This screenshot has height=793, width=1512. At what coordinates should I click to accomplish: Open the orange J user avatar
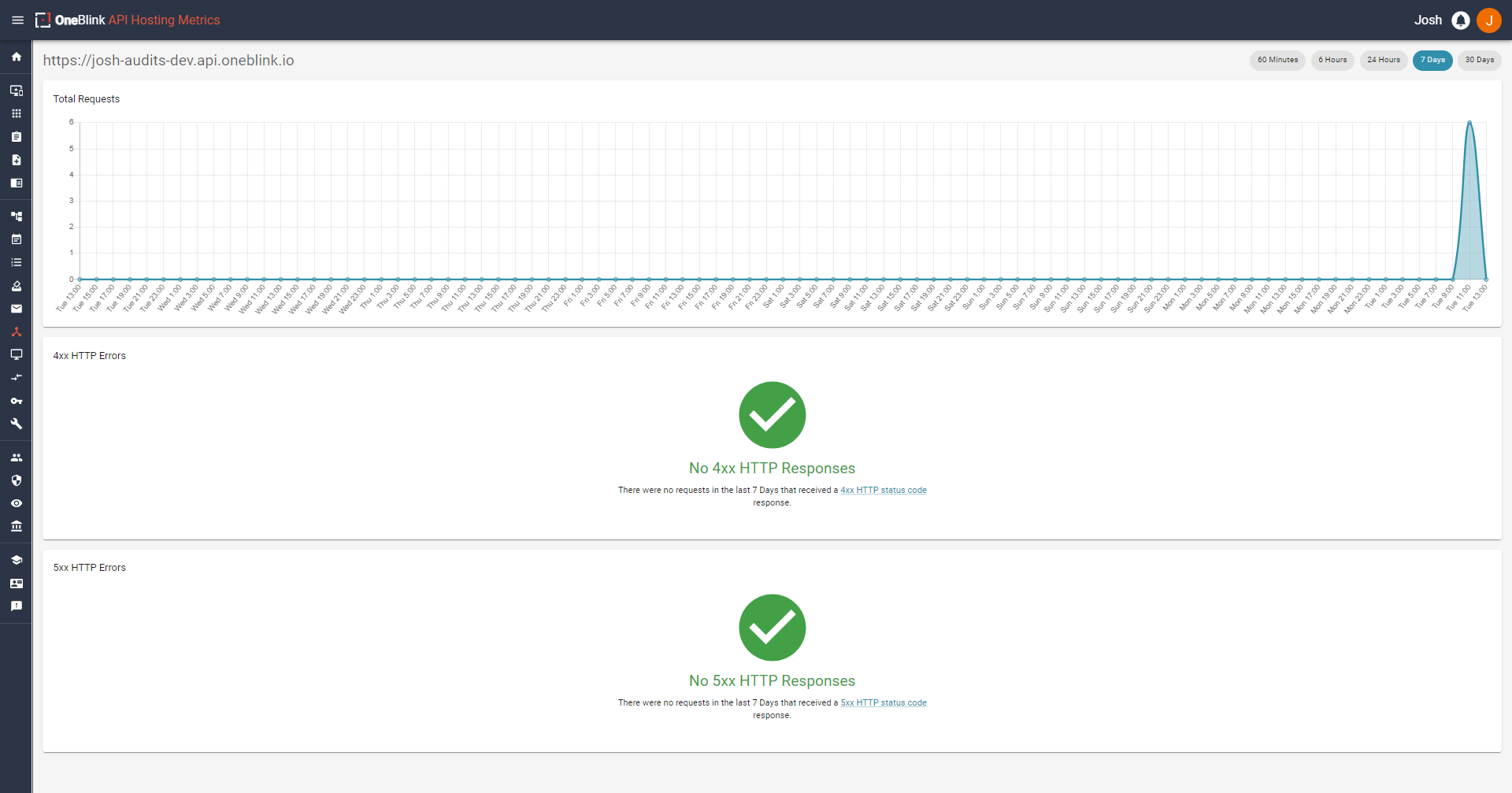(x=1489, y=20)
